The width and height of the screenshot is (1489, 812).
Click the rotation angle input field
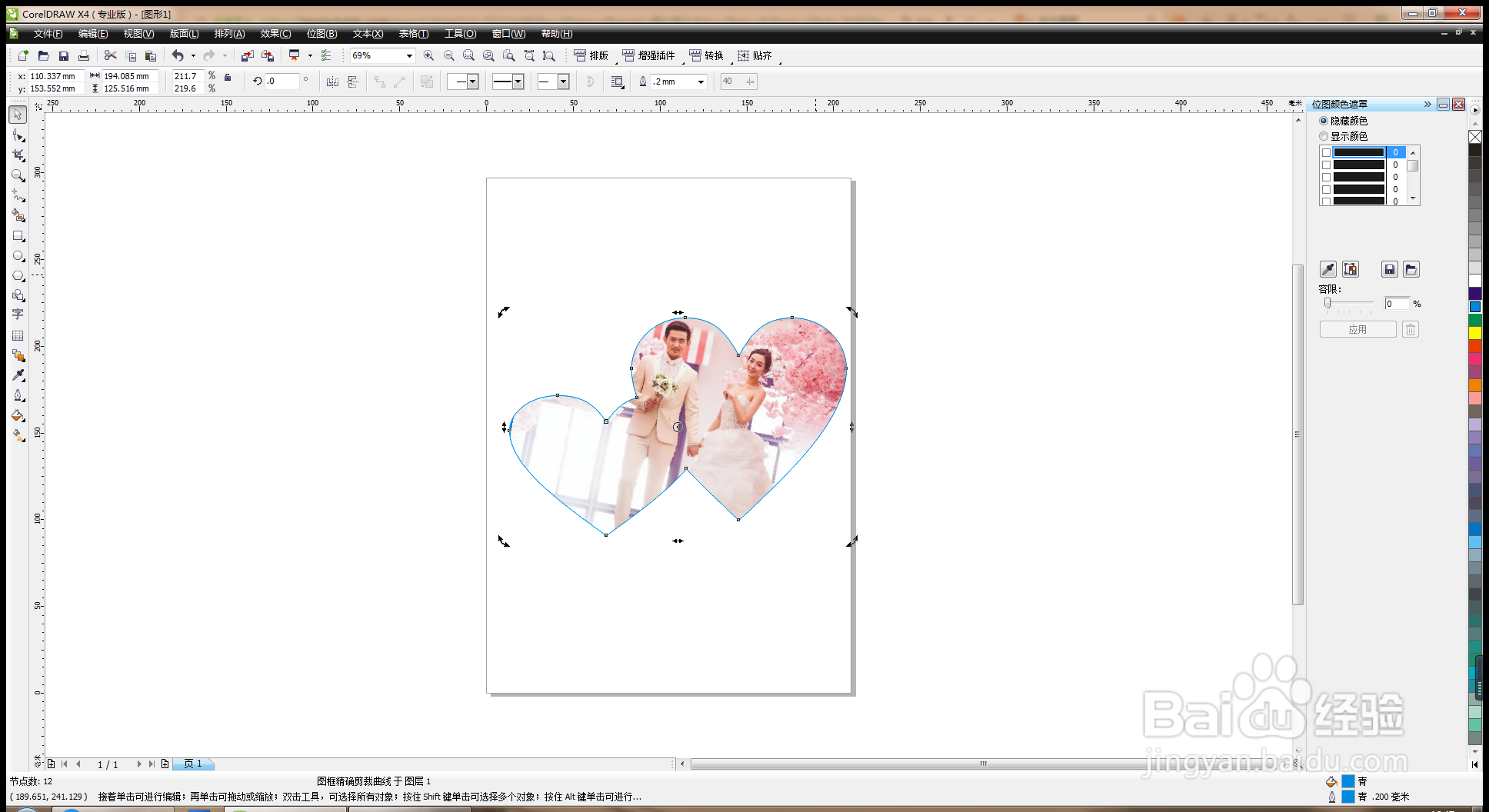[281, 81]
